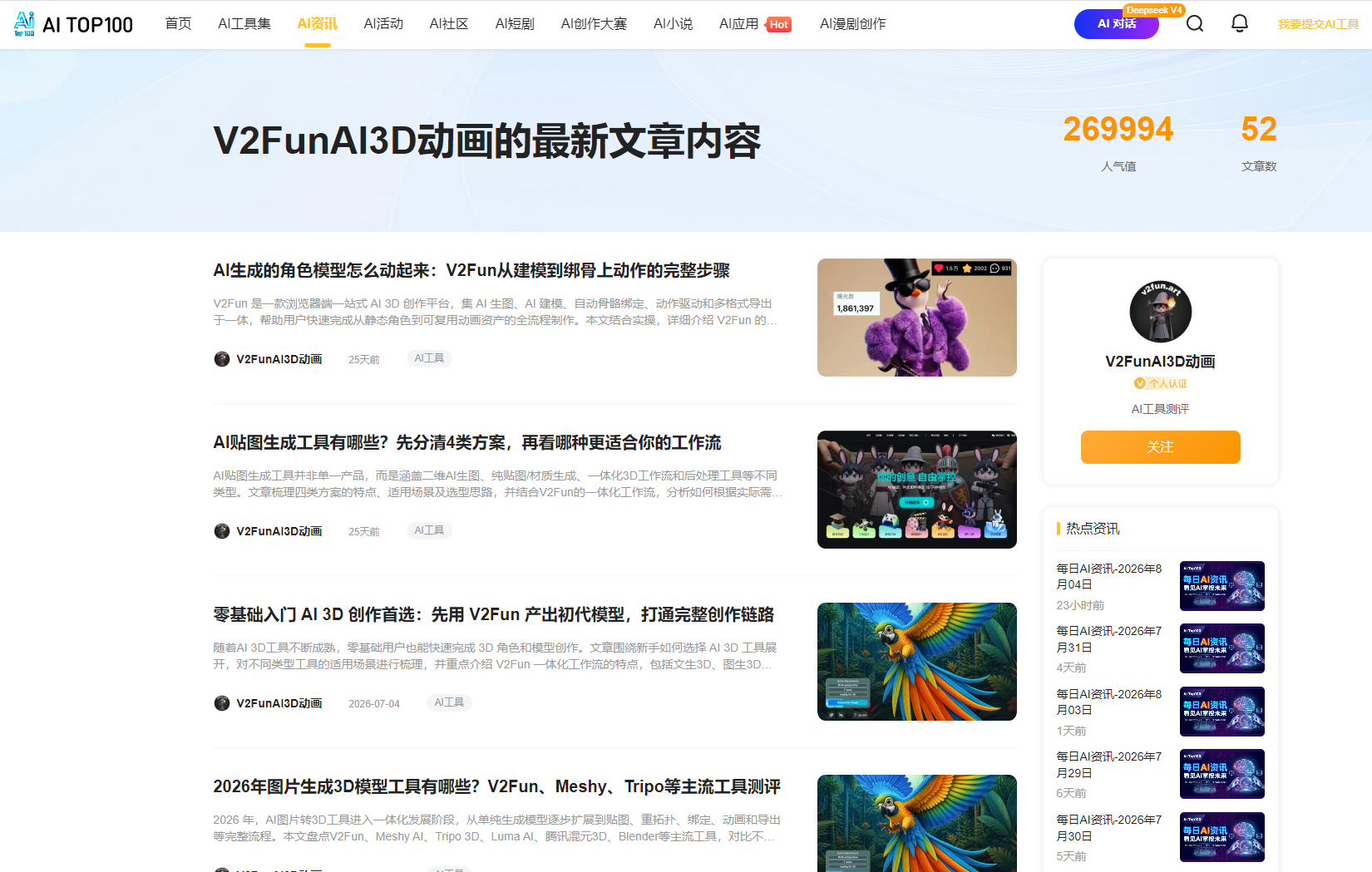Click author avatar under the 零基础入门 article
This screenshot has width=1372, height=872.
point(222,703)
